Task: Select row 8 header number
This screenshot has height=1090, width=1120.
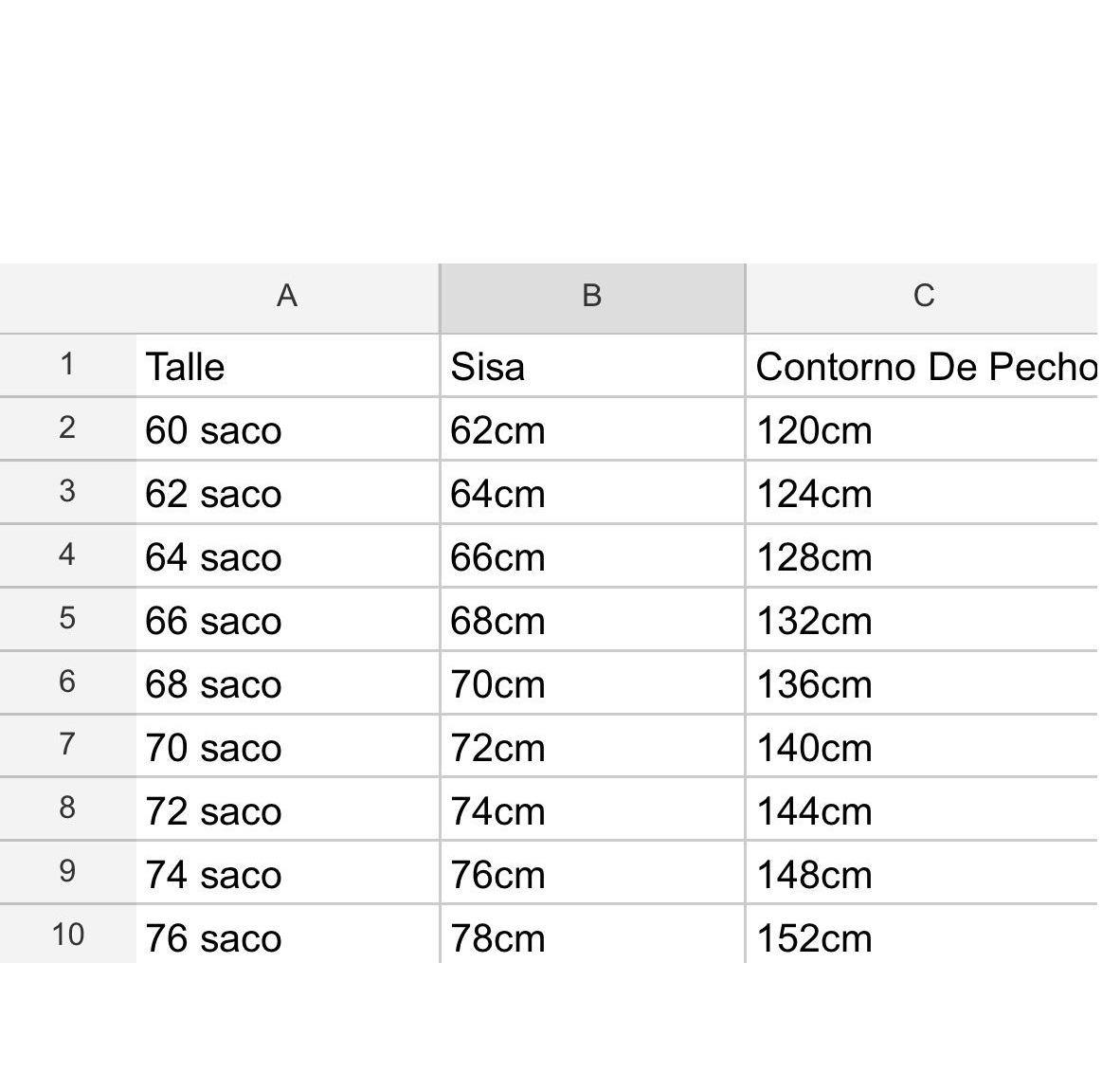Action: click(x=67, y=808)
